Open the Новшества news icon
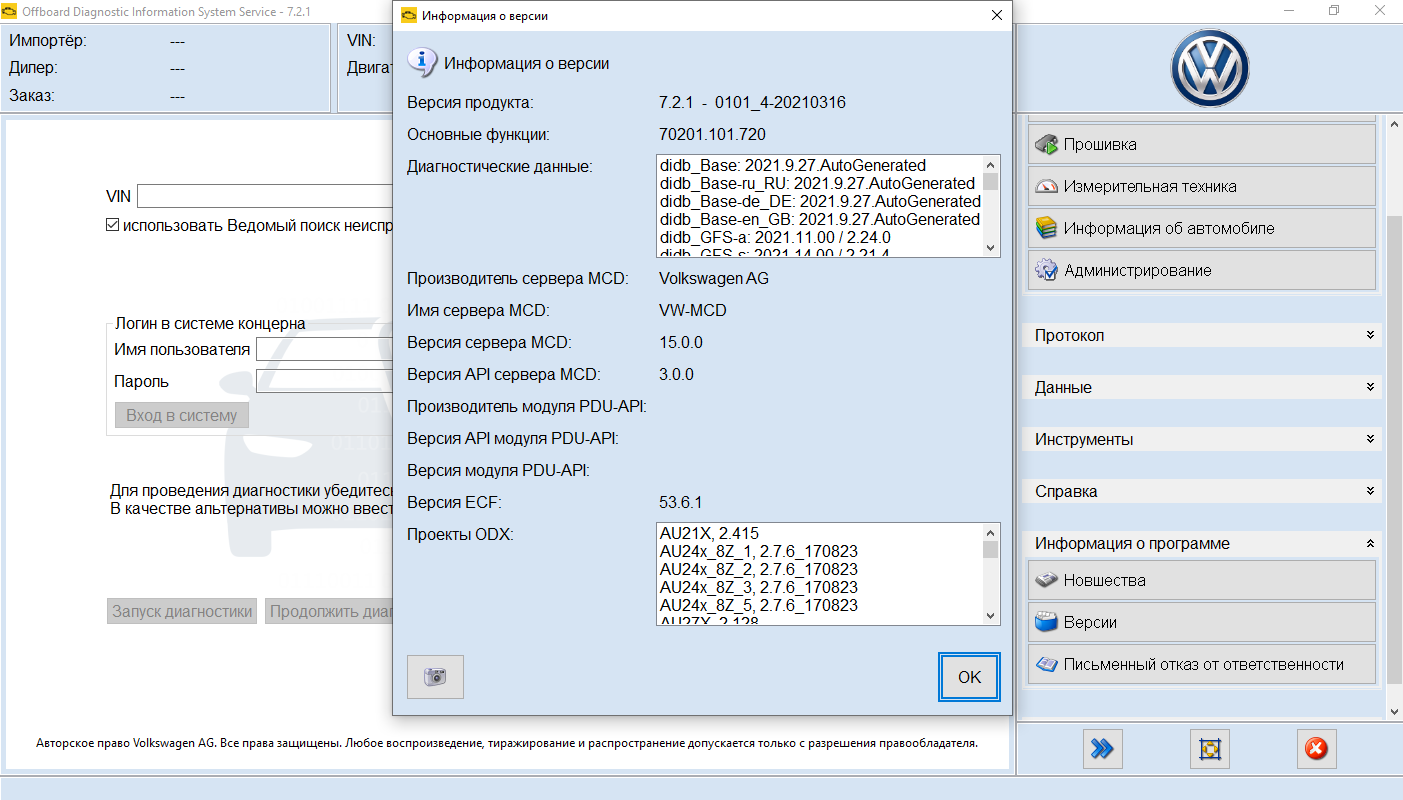1403x800 pixels. tap(1046, 580)
